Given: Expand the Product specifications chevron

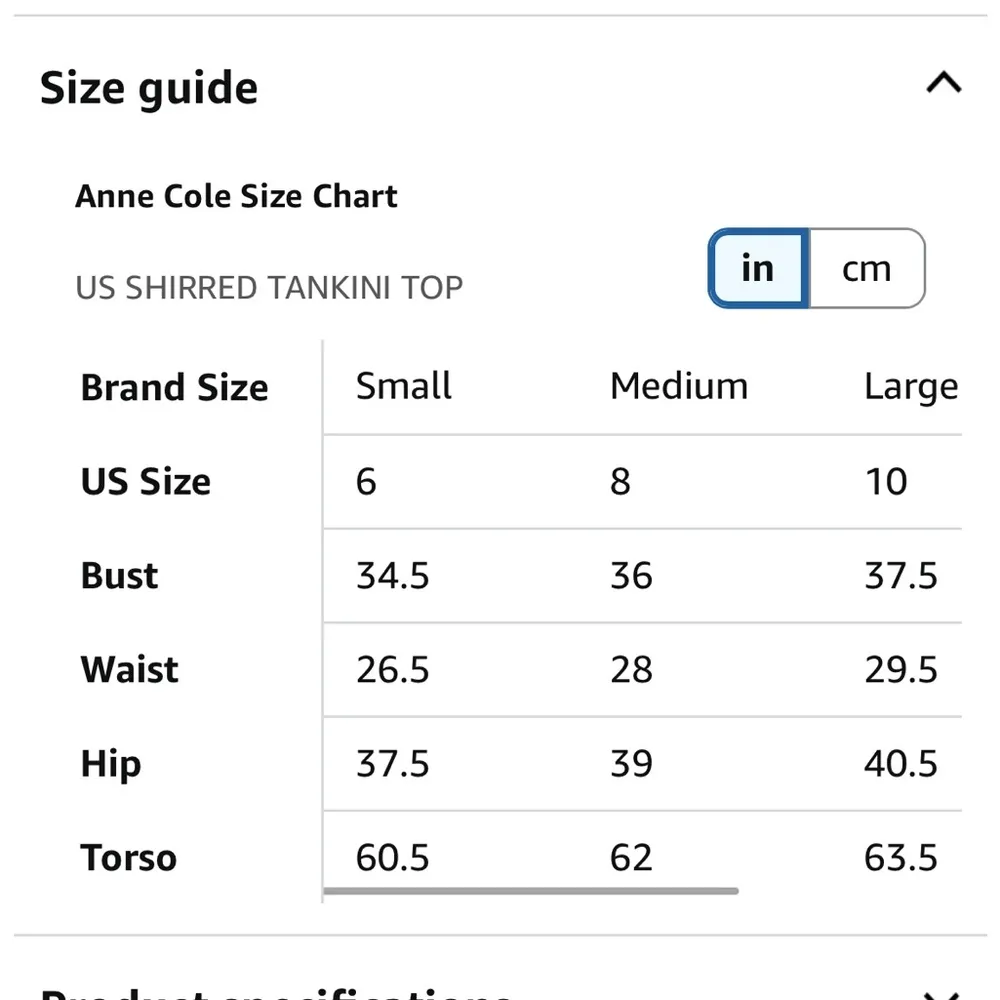Looking at the screenshot, I should click(943, 994).
